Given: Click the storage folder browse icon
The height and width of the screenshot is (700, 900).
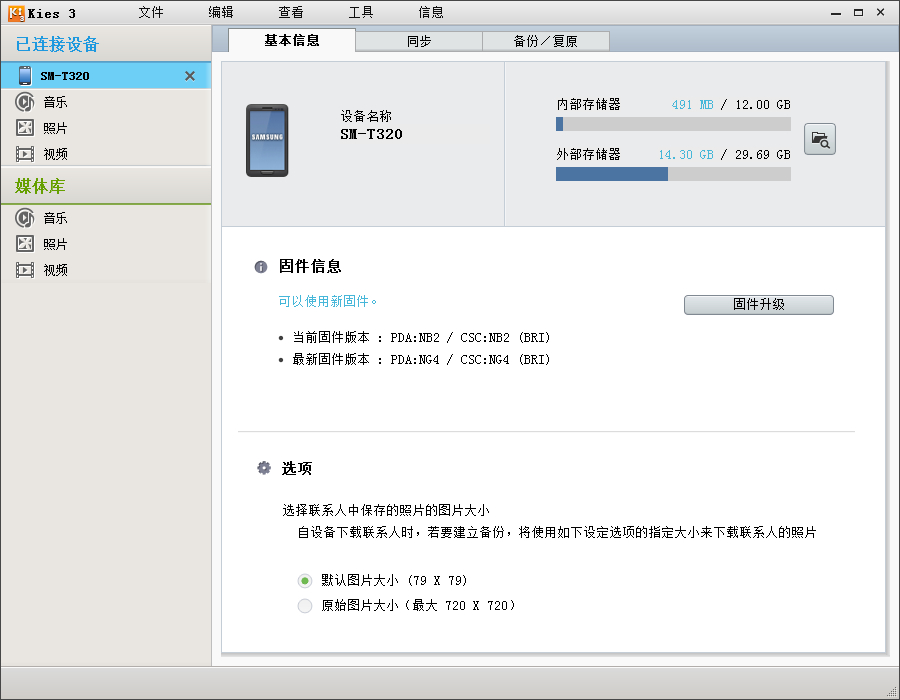Looking at the screenshot, I should coord(820,139).
